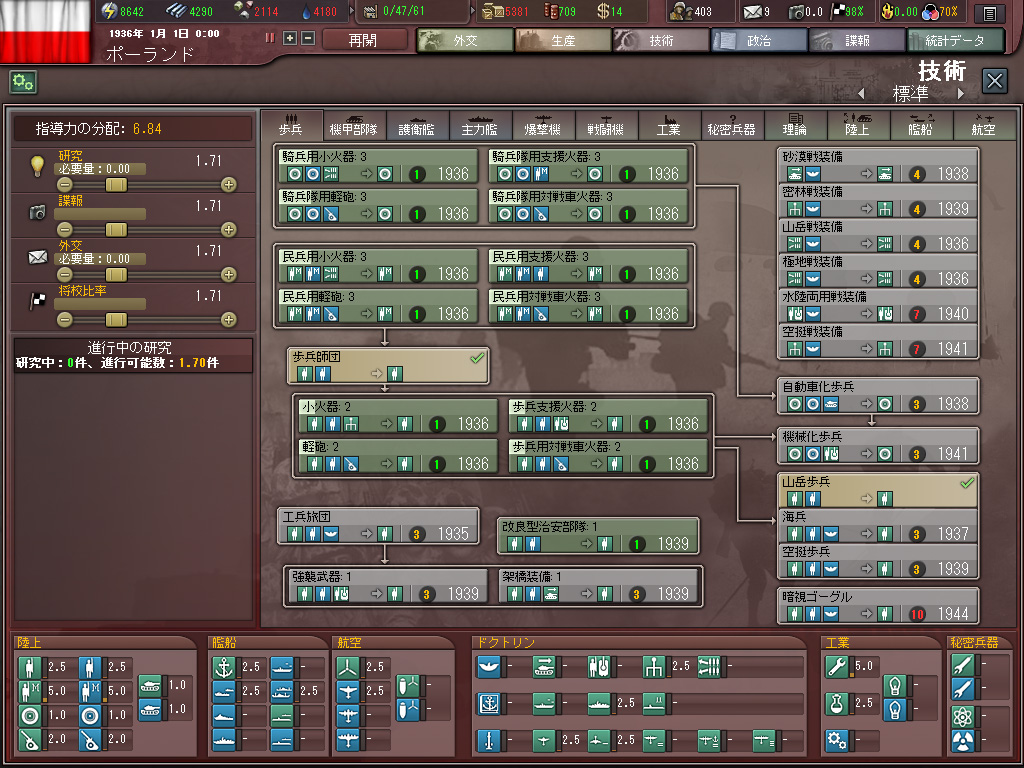Select previous preset with left arrow beside 標準

[861, 94]
